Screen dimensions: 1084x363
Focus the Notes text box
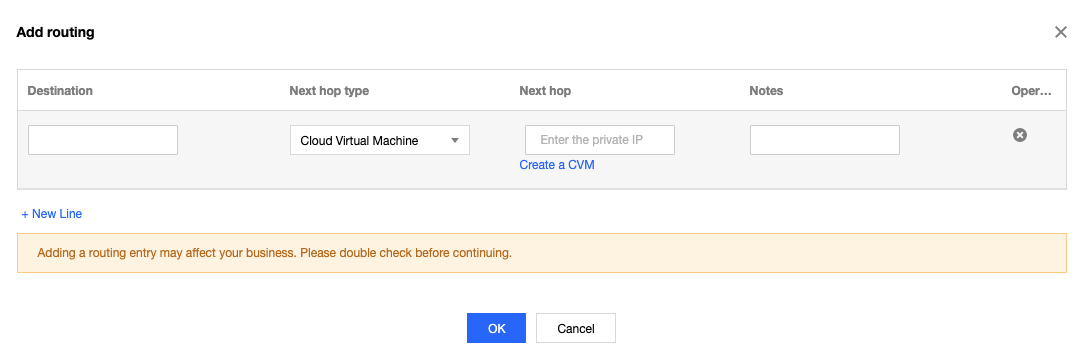[x=824, y=140]
